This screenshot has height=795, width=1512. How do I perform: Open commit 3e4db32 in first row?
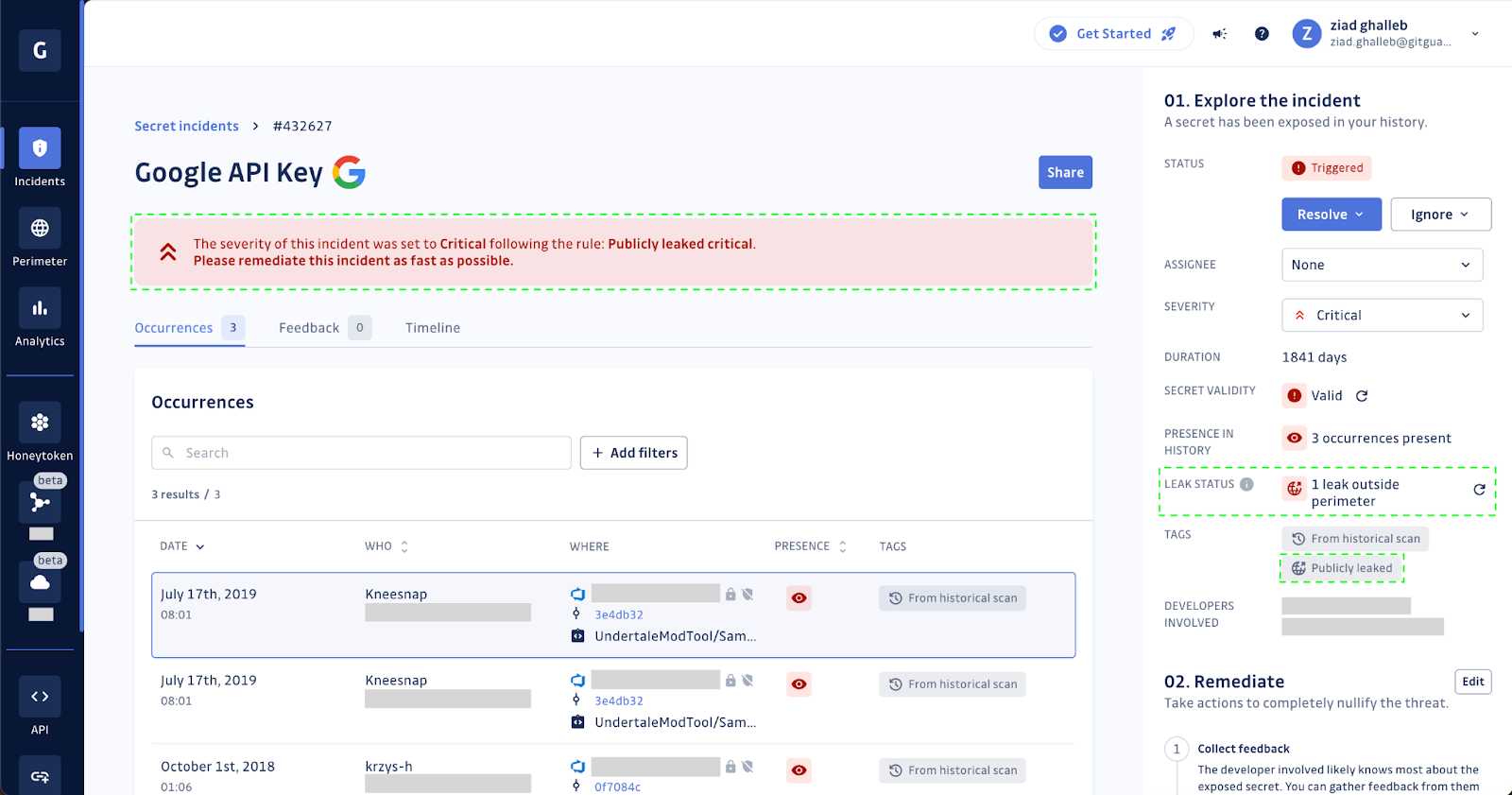[x=619, y=614]
